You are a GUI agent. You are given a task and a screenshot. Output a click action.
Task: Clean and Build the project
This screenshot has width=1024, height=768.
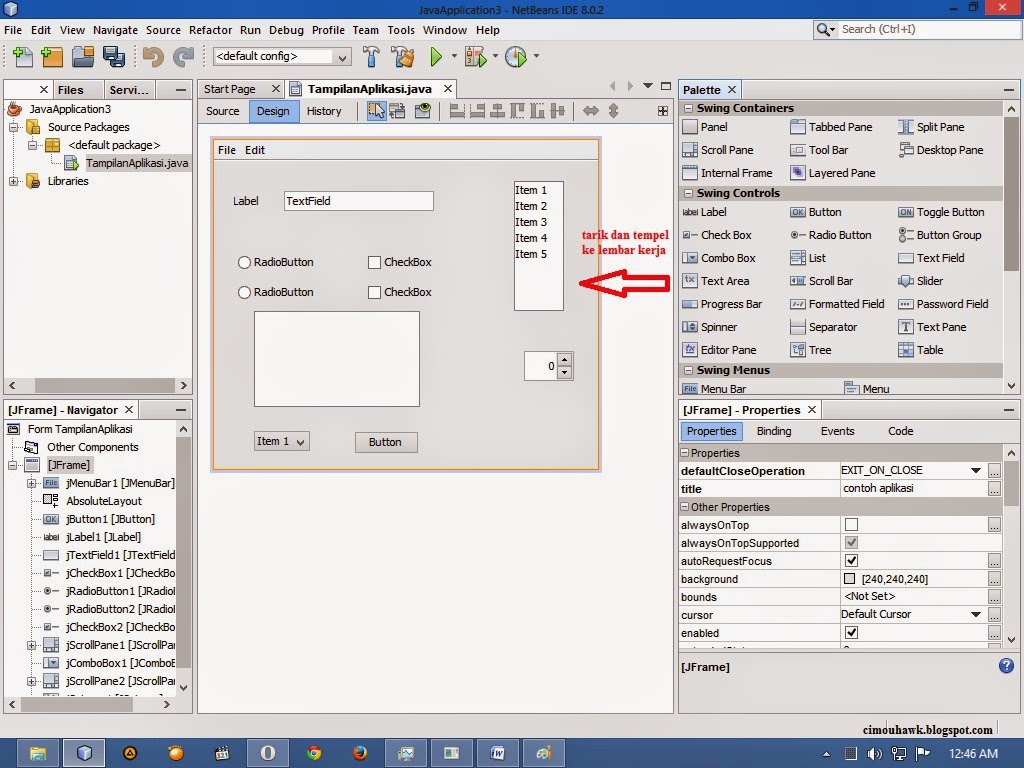tap(405, 57)
